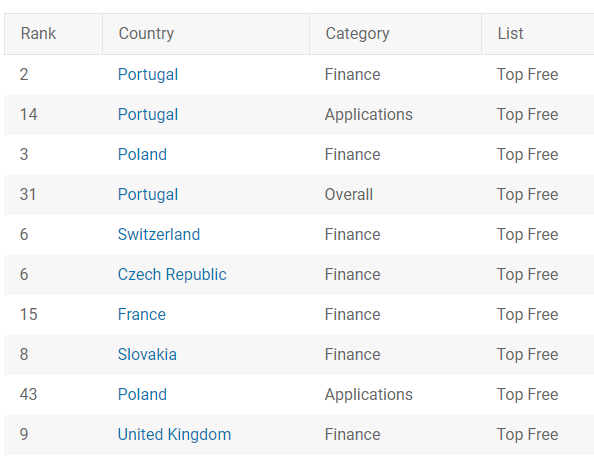Screen dimensions: 594x460
Task: Sort table by the Country column header
Action: pyautogui.click(x=146, y=34)
